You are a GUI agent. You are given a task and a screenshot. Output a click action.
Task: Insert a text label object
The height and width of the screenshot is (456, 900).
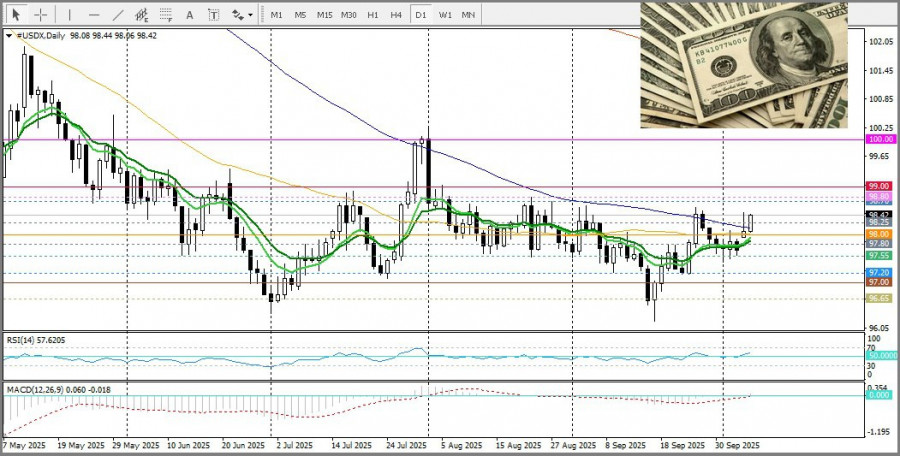click(213, 15)
